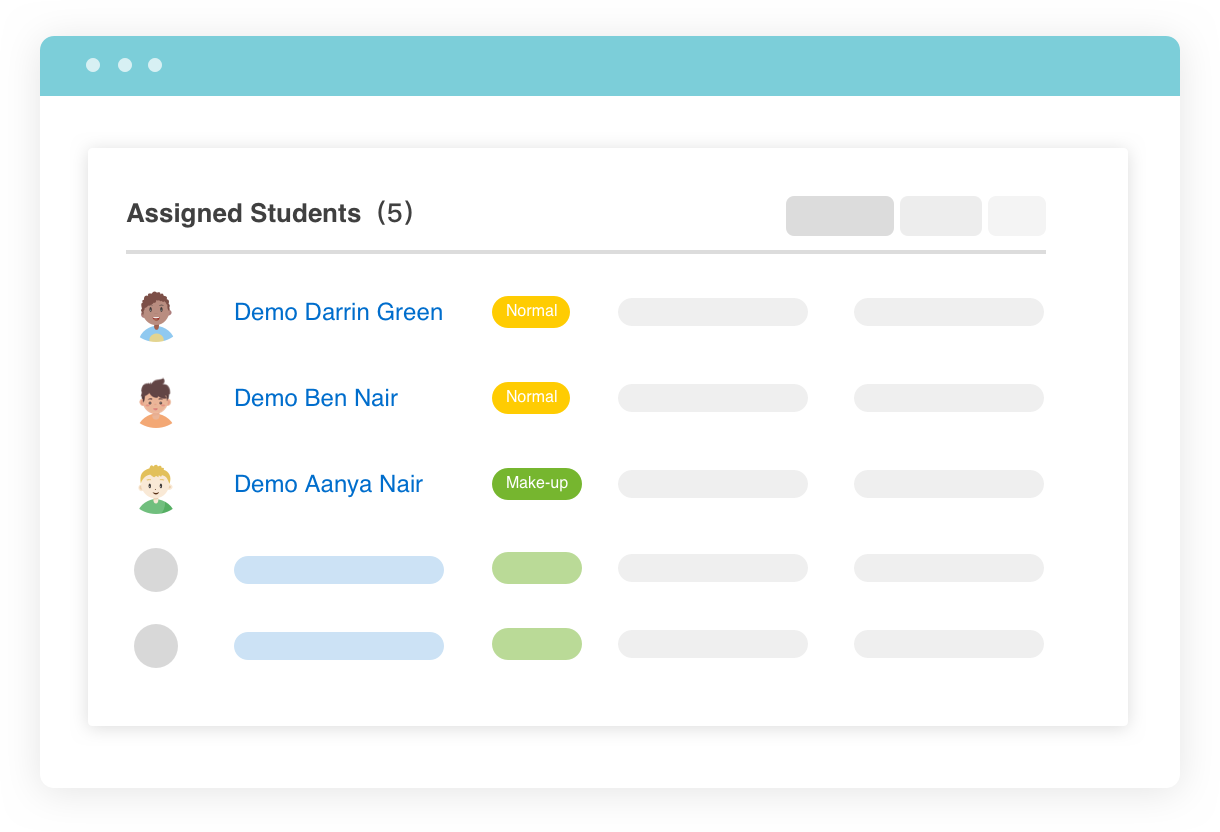The height and width of the screenshot is (832, 1220).
Task: Click the middle gray header button
Action: coord(941,216)
